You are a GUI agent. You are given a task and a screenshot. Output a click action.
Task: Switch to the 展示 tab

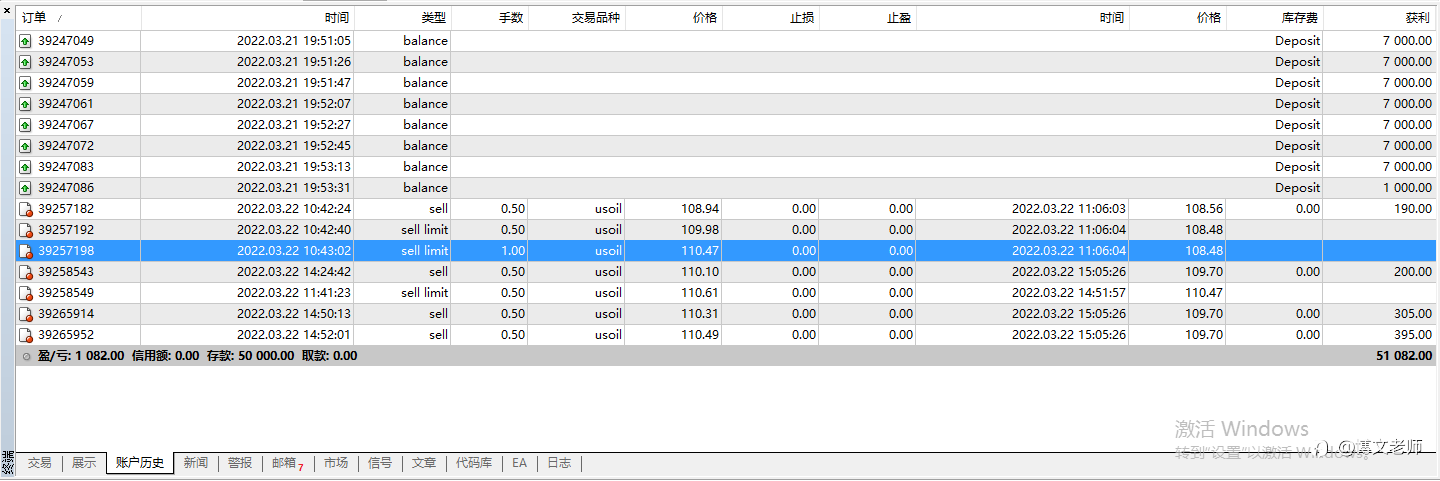tap(84, 463)
